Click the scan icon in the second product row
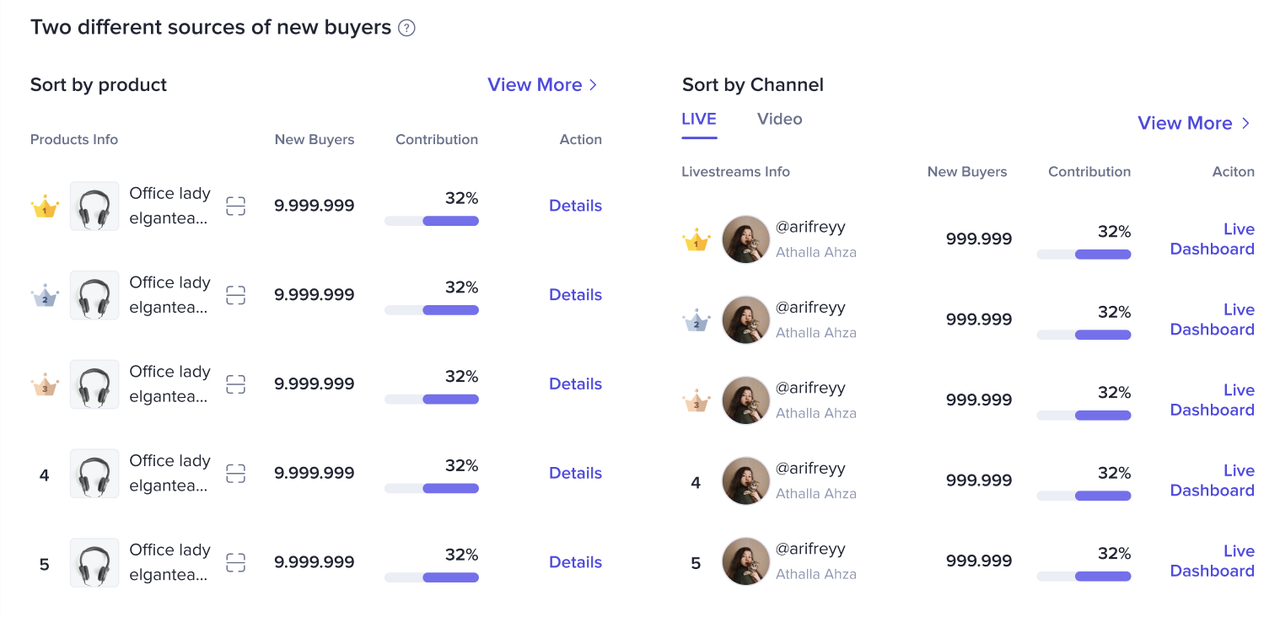Viewport: 1280px width, 617px height. (x=236, y=295)
